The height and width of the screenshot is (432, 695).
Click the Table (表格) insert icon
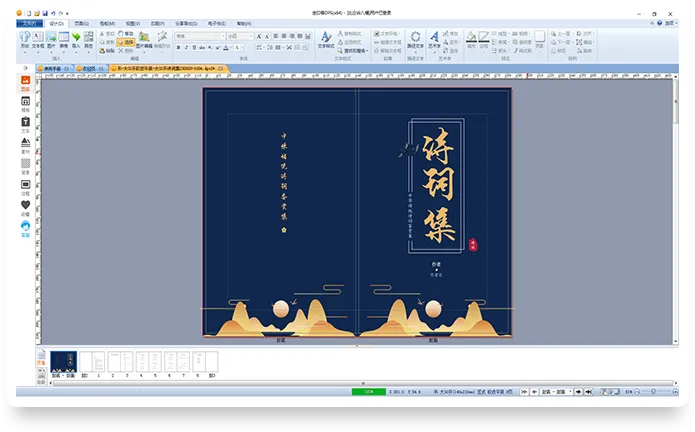[x=63, y=39]
